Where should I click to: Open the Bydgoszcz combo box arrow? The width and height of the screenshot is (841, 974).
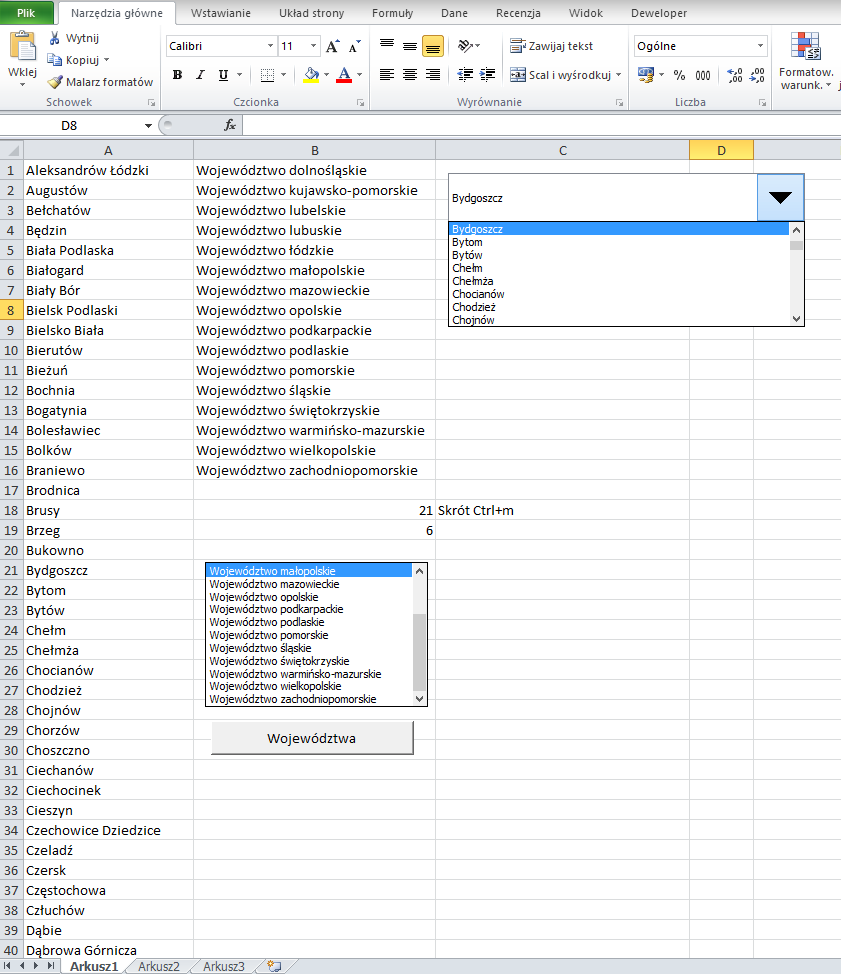[780, 198]
